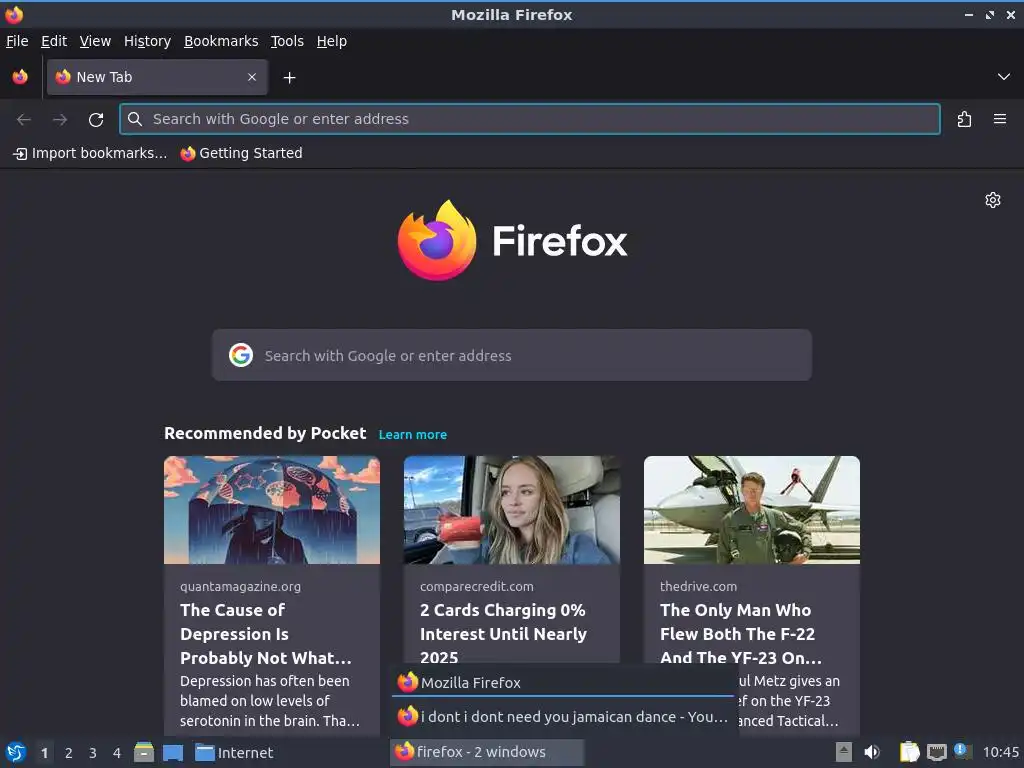Reload the current page

click(x=96, y=120)
